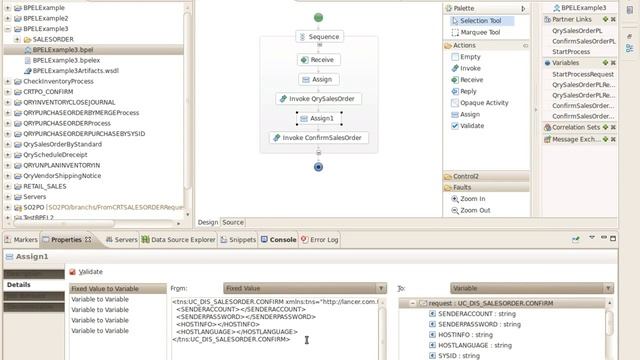The width and height of the screenshot is (640, 360).
Task: Pick the Receive action in palette
Action: point(467,80)
